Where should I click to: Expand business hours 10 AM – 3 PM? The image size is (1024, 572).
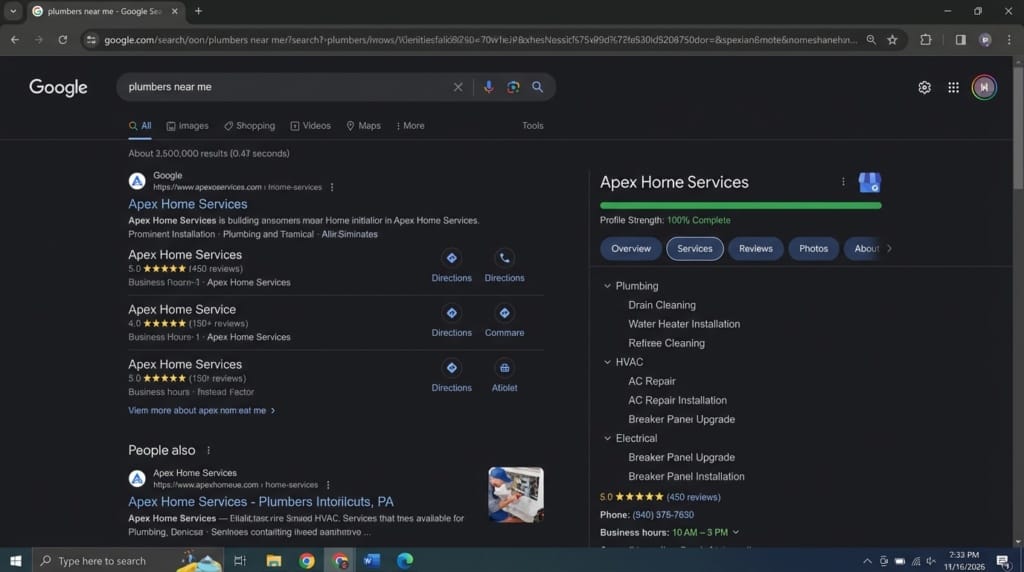tap(736, 533)
